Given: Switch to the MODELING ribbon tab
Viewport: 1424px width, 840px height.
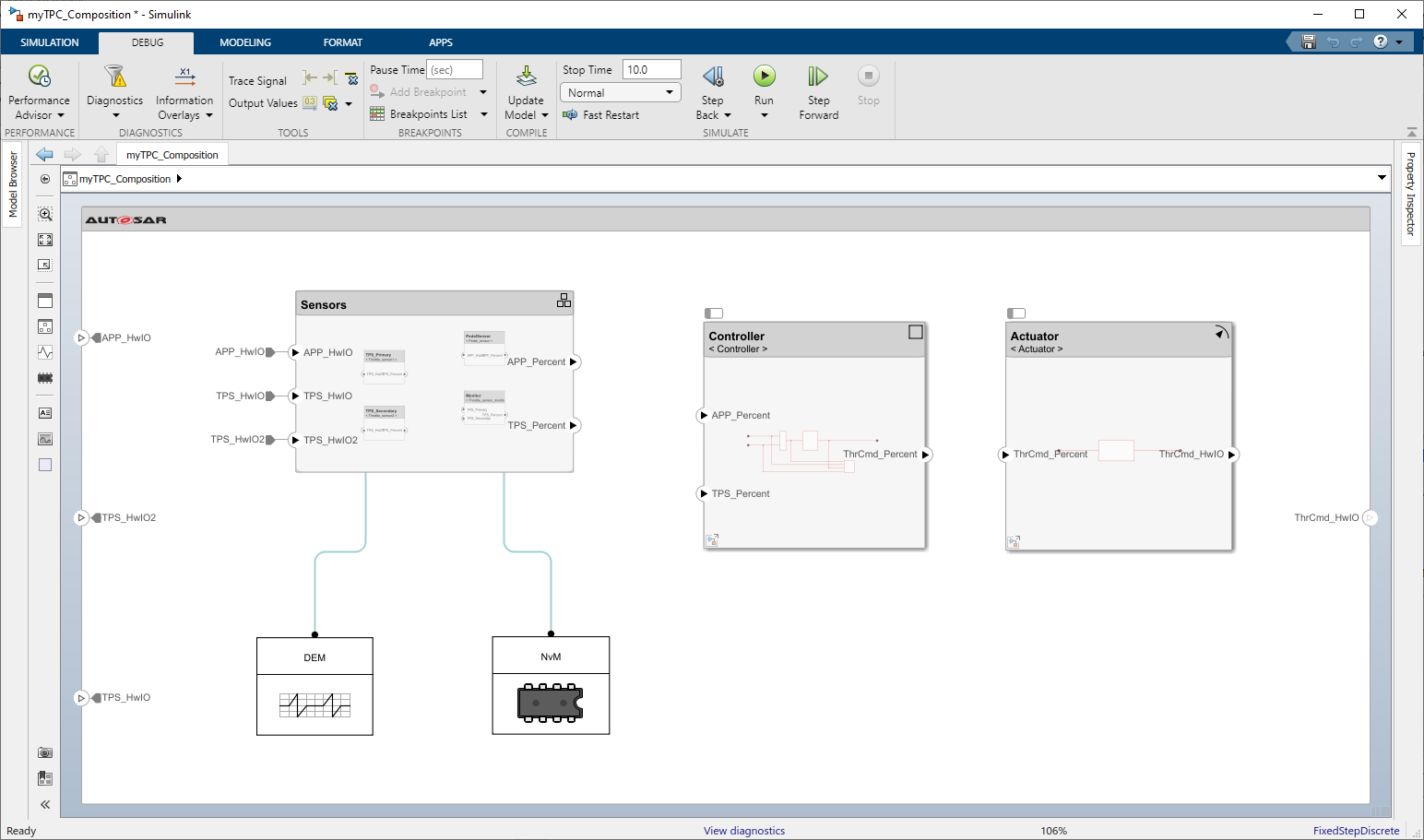Looking at the screenshot, I should [244, 41].
